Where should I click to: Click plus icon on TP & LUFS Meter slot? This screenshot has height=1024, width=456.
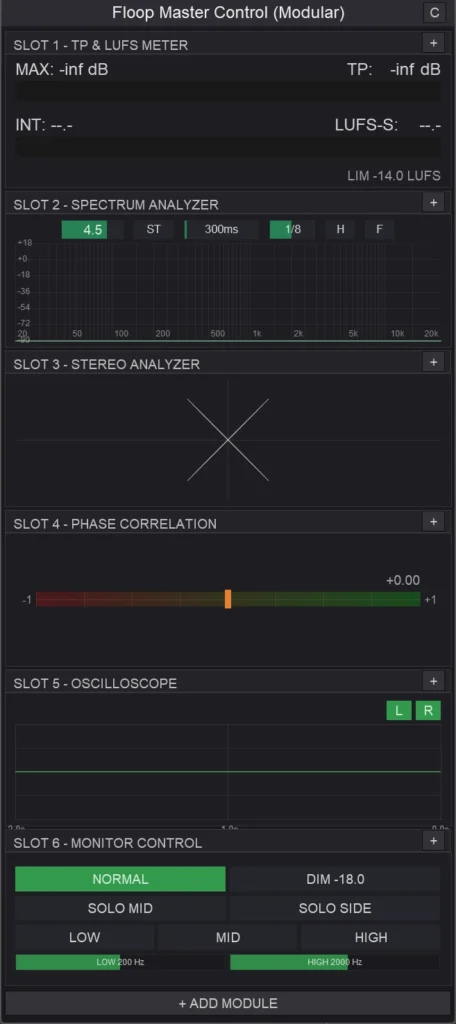tap(433, 43)
